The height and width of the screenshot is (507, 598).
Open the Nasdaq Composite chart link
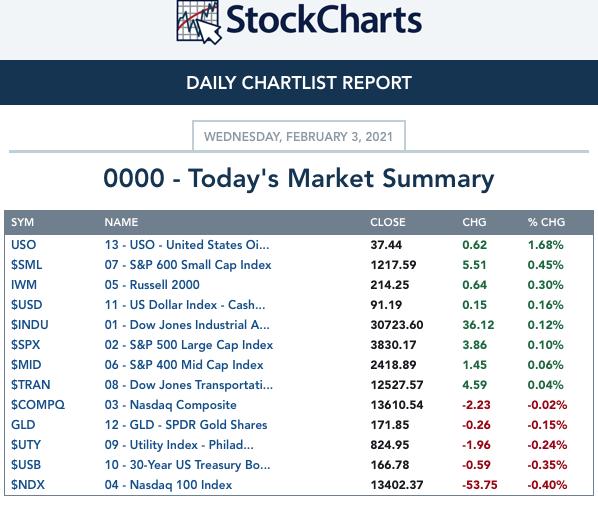170,405
